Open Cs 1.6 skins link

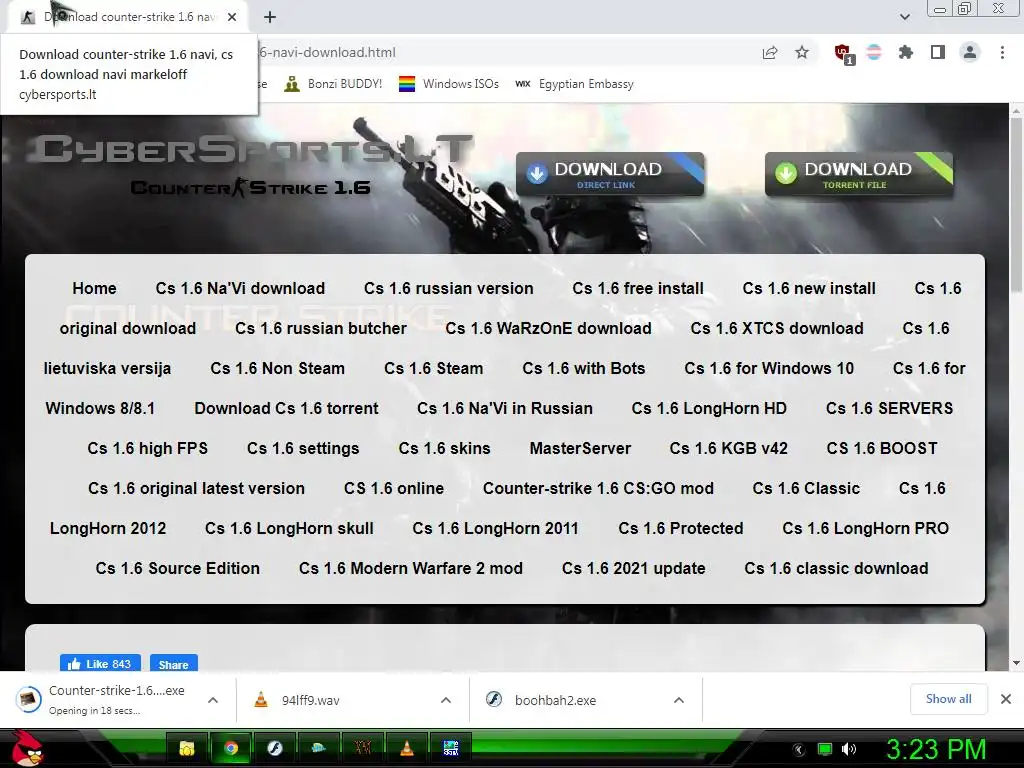pos(444,448)
